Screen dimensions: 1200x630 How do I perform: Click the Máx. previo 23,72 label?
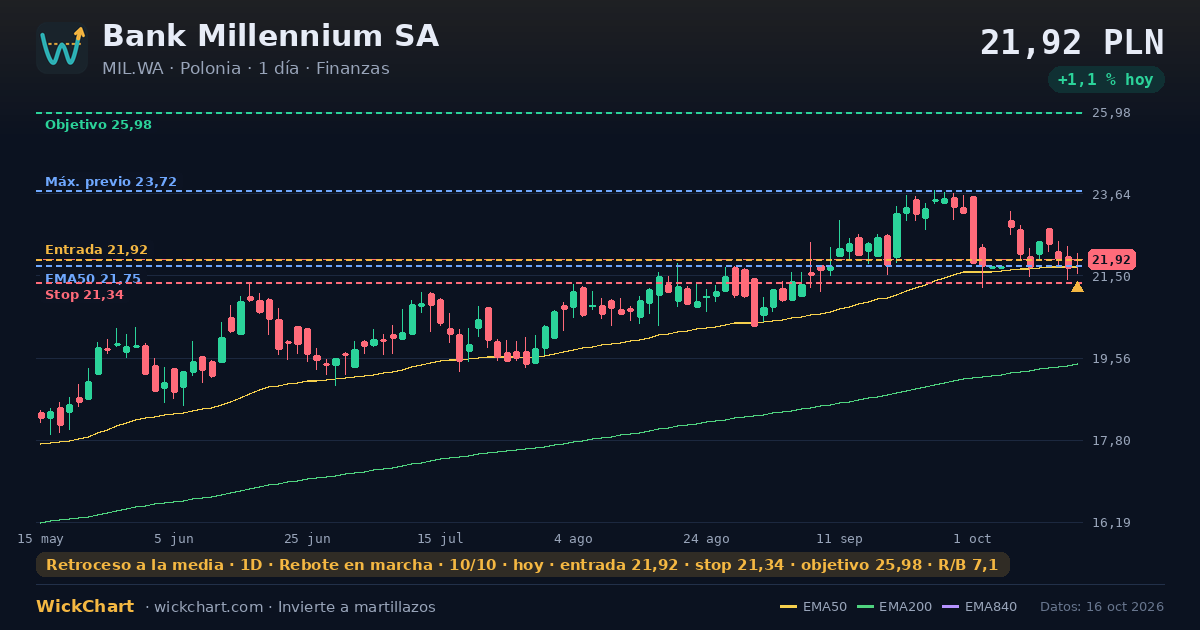pos(111,182)
